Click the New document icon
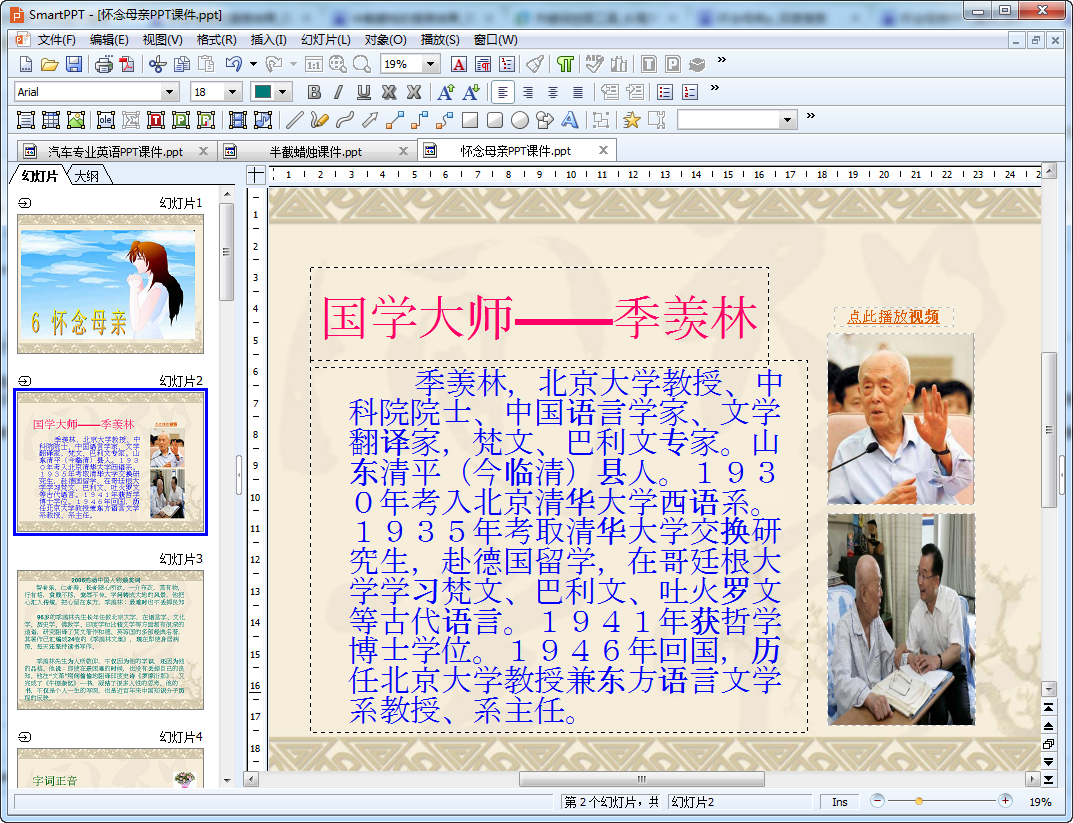This screenshot has height=823, width=1073. coord(25,64)
